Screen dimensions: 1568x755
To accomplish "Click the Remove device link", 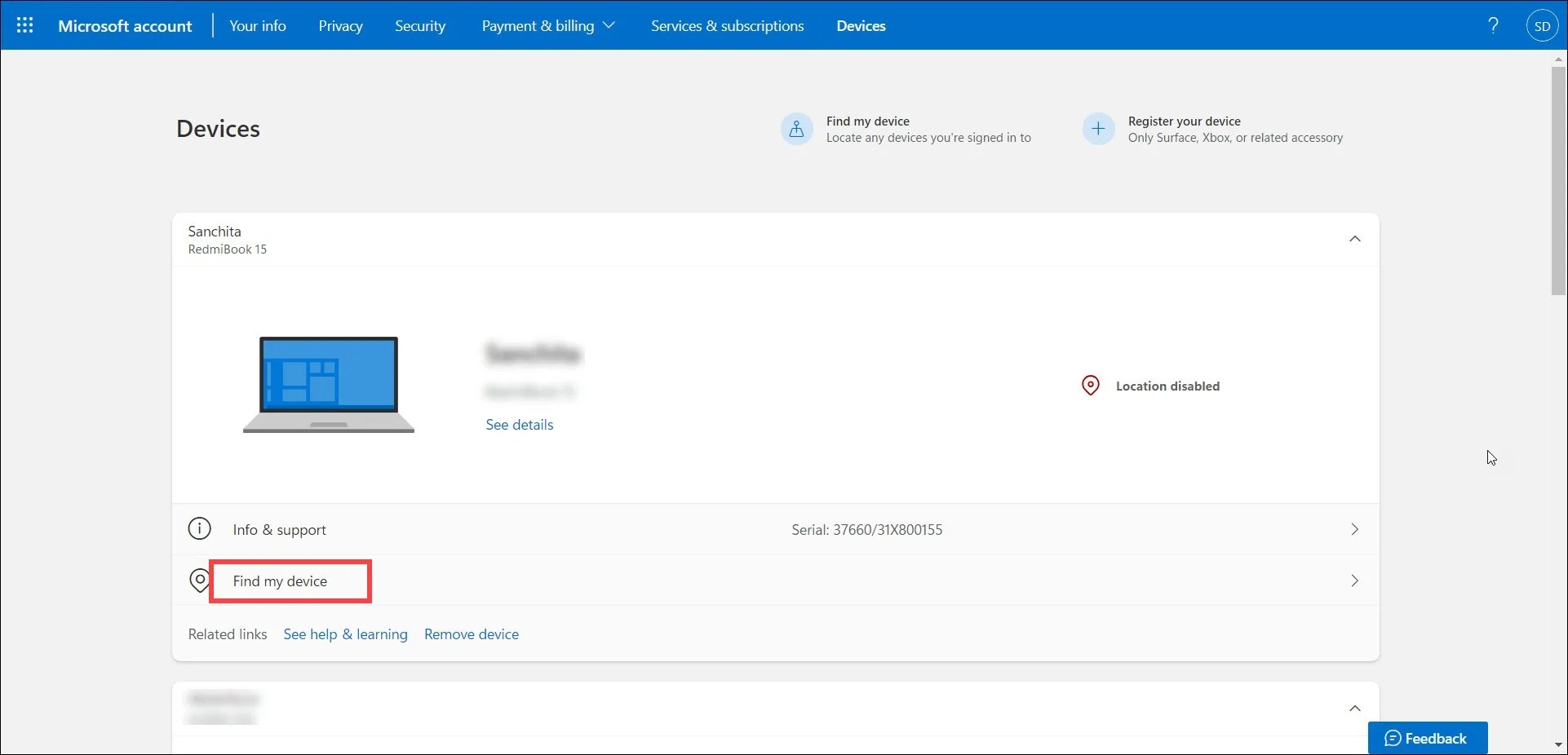I will (x=472, y=634).
